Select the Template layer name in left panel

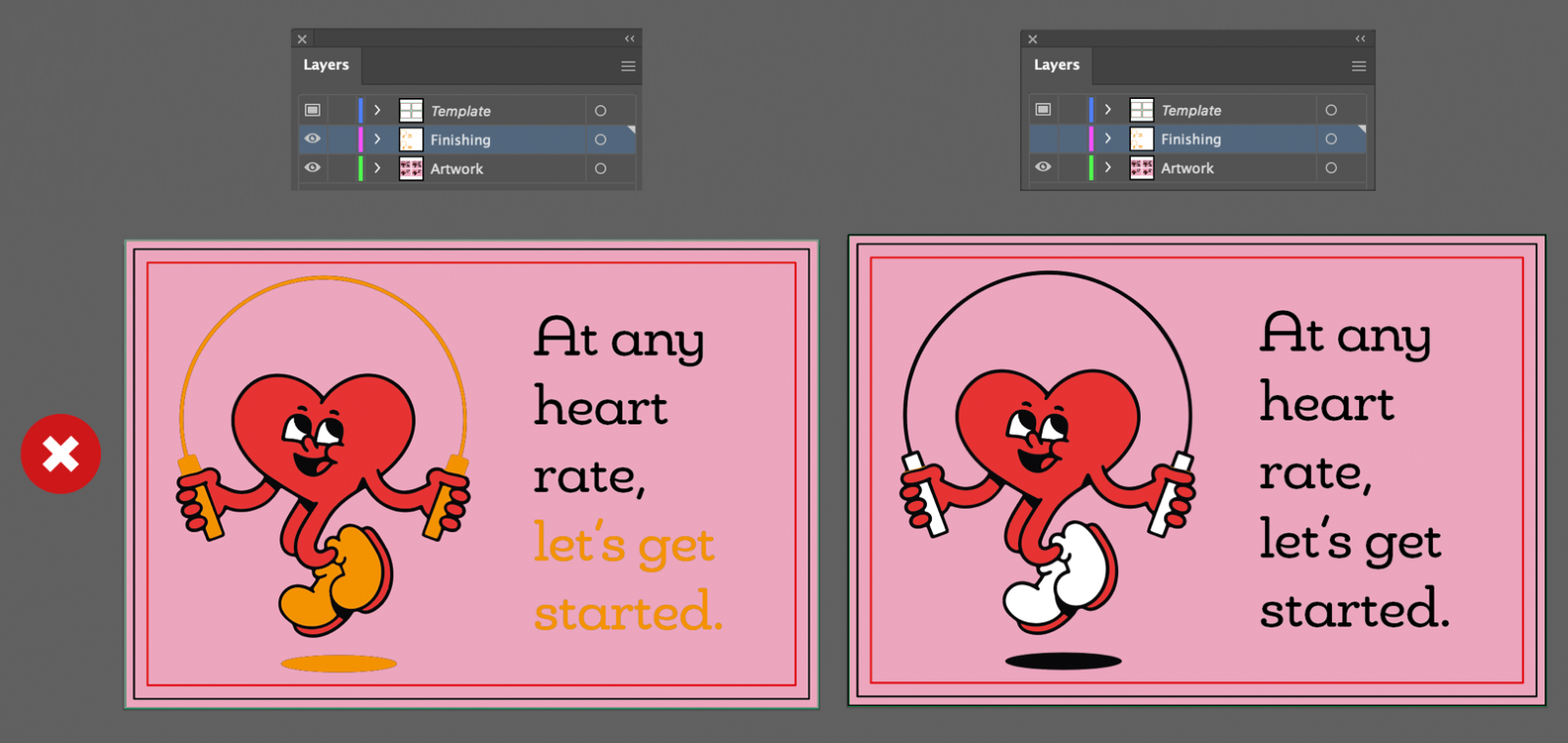click(x=461, y=112)
